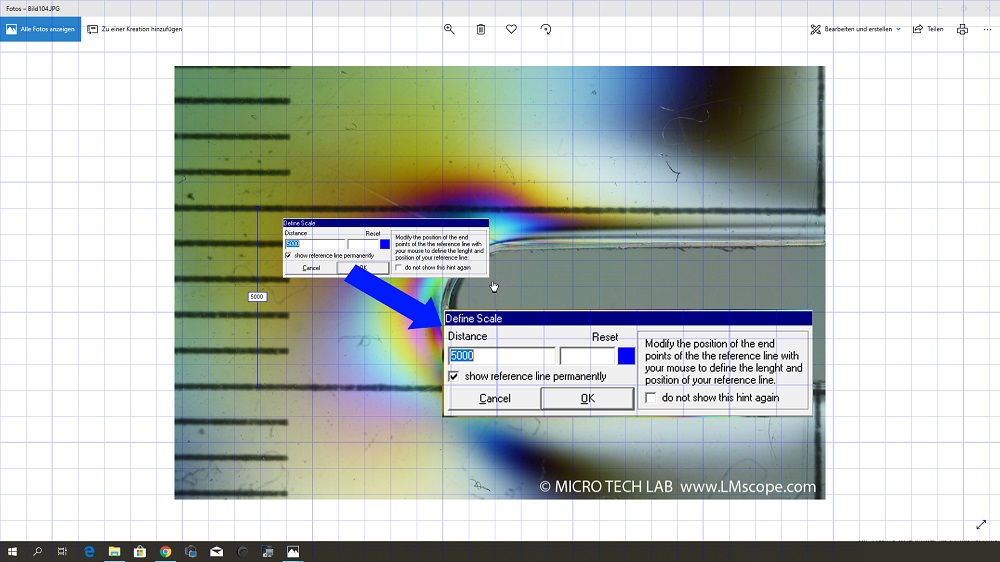The width and height of the screenshot is (1000, 562).
Task: Toggle 'show reference line permanently' in small dialog
Action: point(288,255)
